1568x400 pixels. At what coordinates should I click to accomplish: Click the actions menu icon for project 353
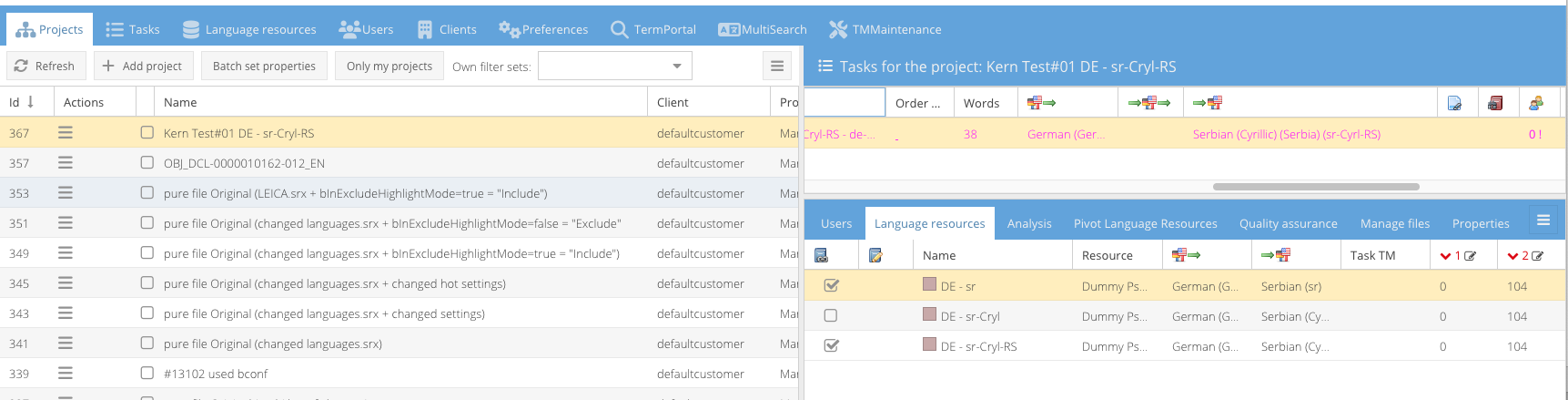[66, 193]
